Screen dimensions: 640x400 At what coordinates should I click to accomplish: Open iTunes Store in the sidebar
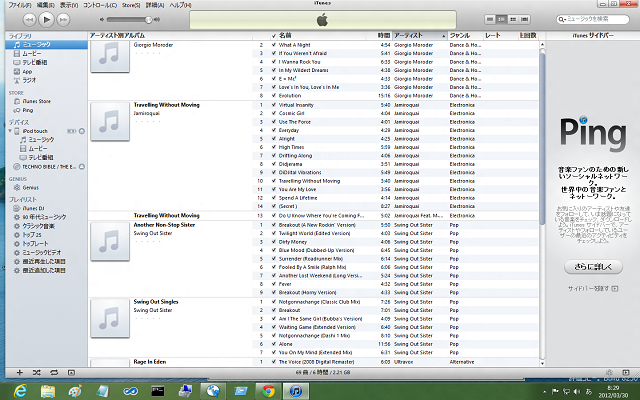coord(36,101)
